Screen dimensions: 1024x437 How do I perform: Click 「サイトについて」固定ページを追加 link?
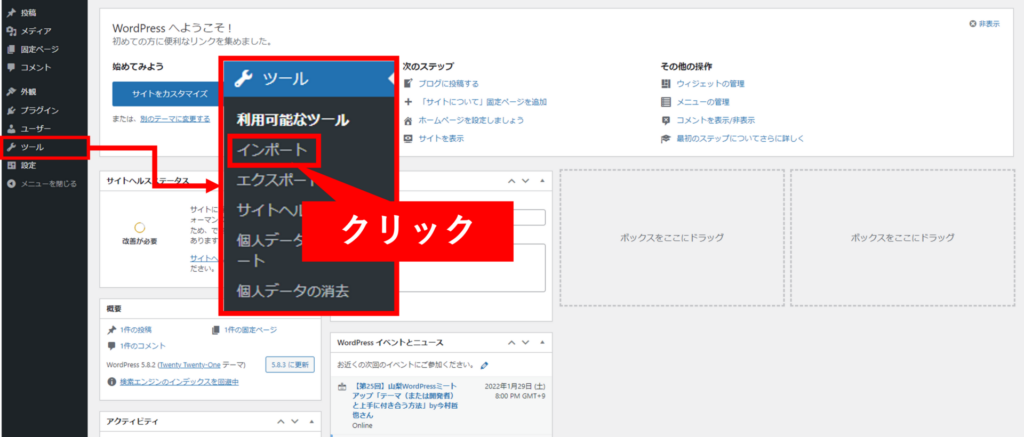tap(482, 102)
